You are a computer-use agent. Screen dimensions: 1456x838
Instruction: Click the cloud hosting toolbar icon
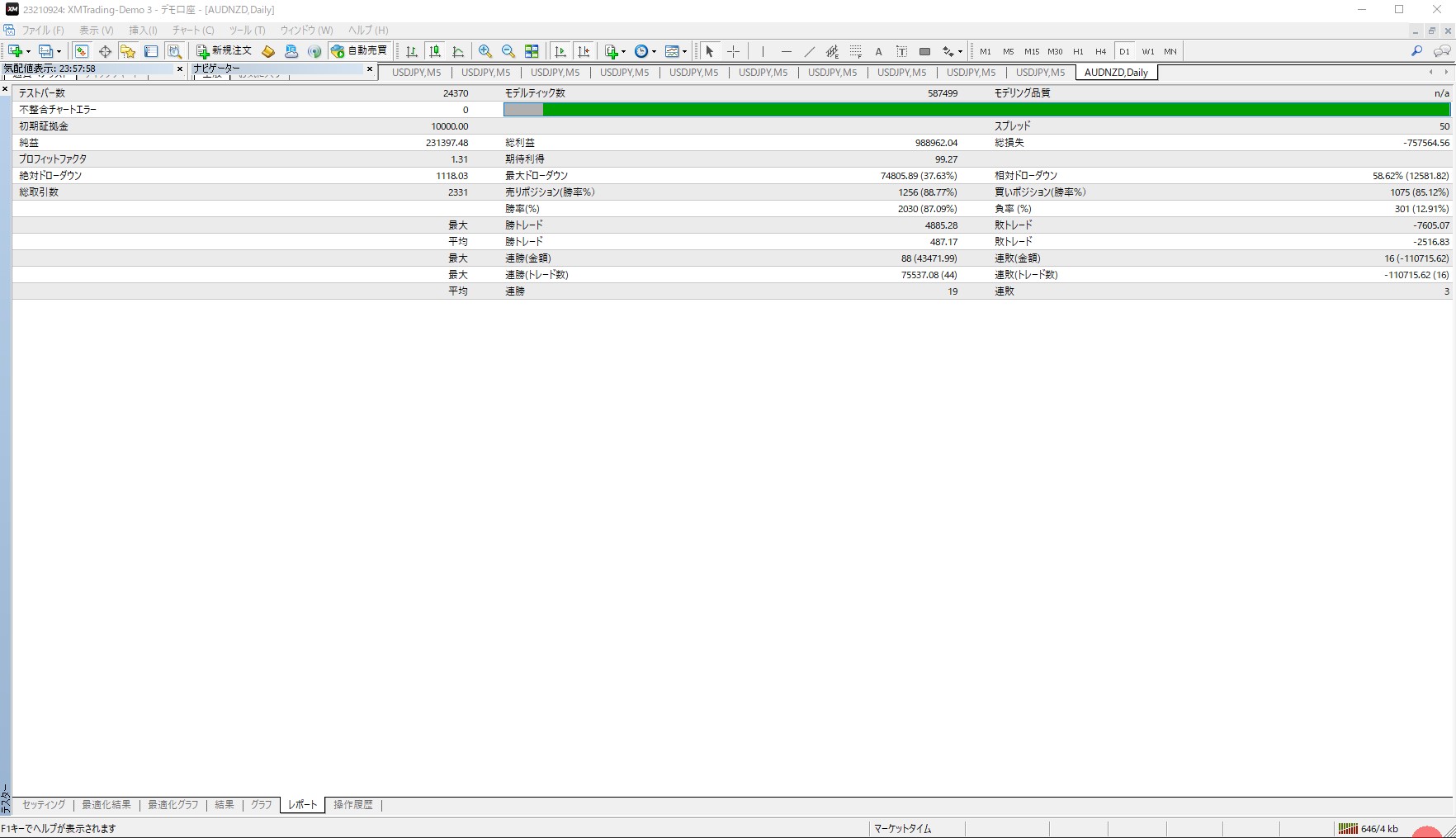(x=291, y=51)
